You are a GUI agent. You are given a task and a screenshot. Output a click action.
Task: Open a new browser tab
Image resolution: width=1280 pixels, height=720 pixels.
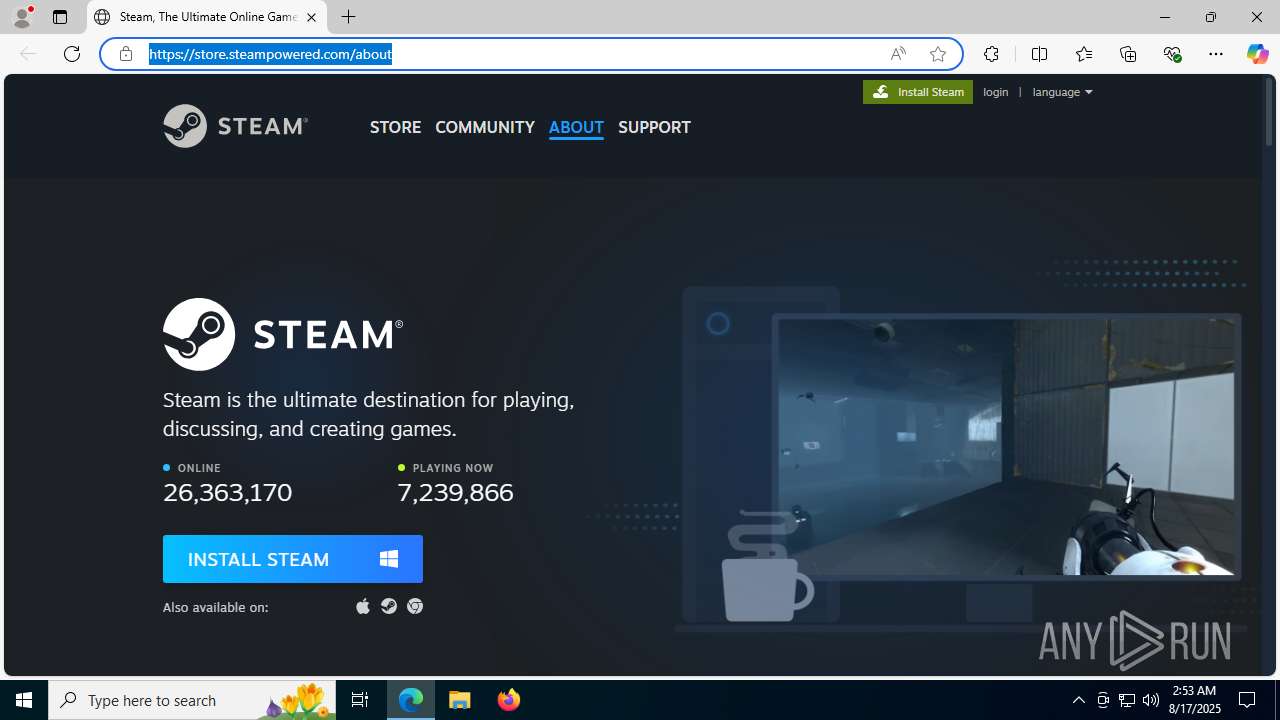pyautogui.click(x=348, y=17)
